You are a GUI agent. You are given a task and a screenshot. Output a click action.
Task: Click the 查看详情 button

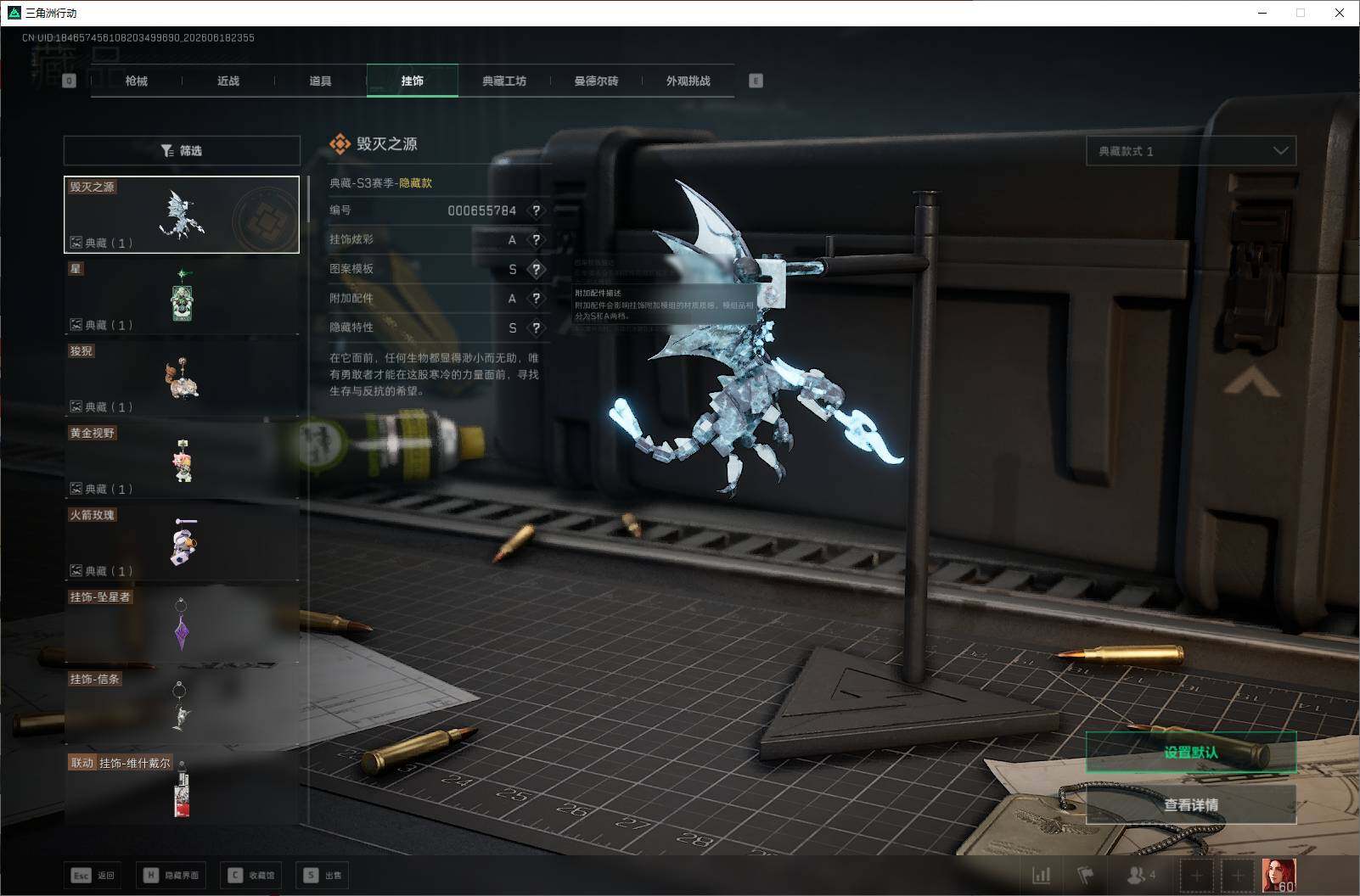1191,804
